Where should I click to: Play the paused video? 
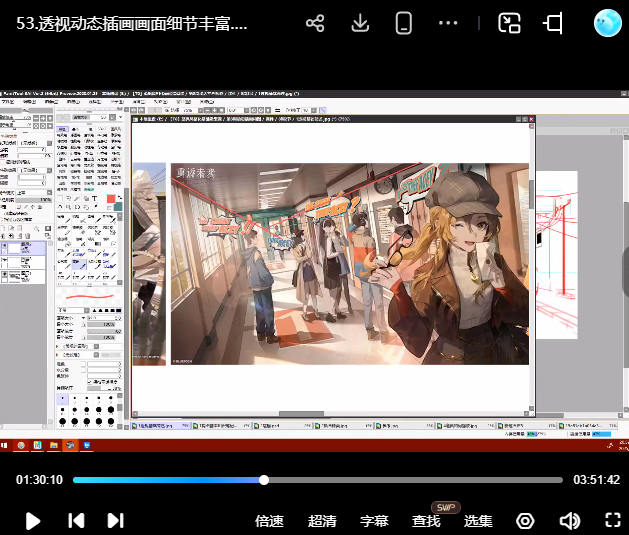(33, 520)
